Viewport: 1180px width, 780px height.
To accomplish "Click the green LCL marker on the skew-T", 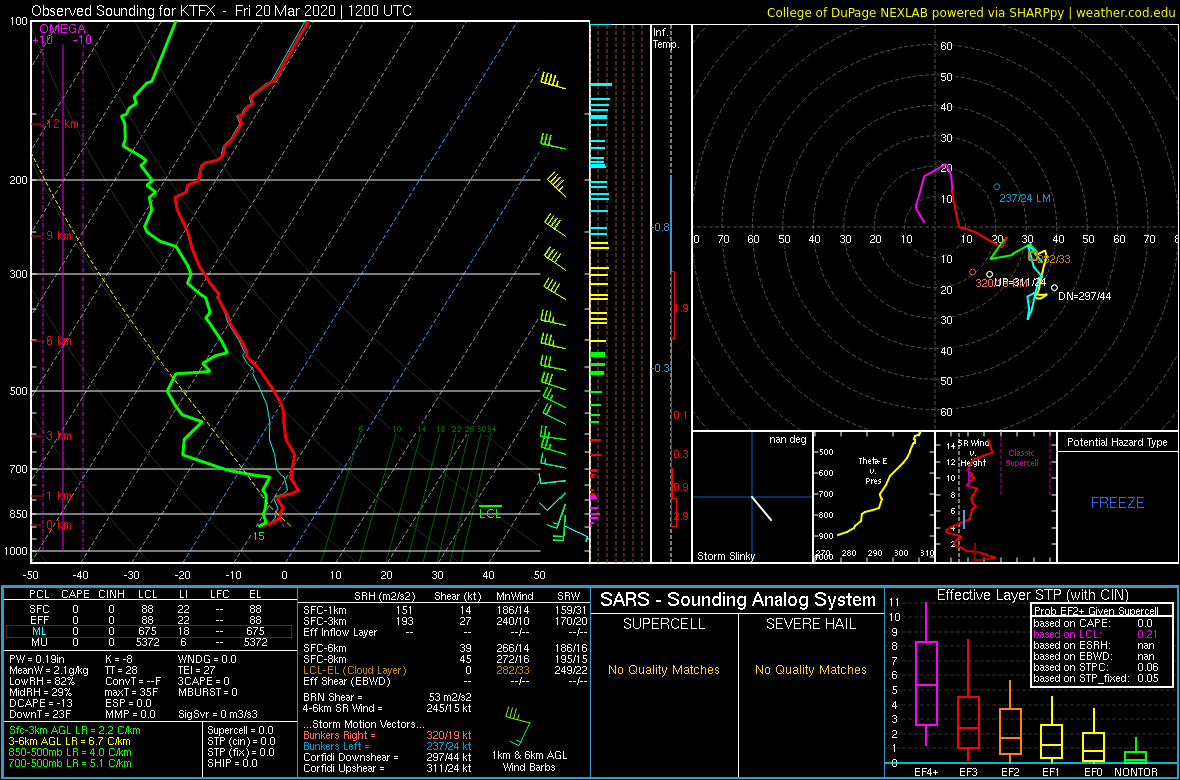I will [x=490, y=512].
